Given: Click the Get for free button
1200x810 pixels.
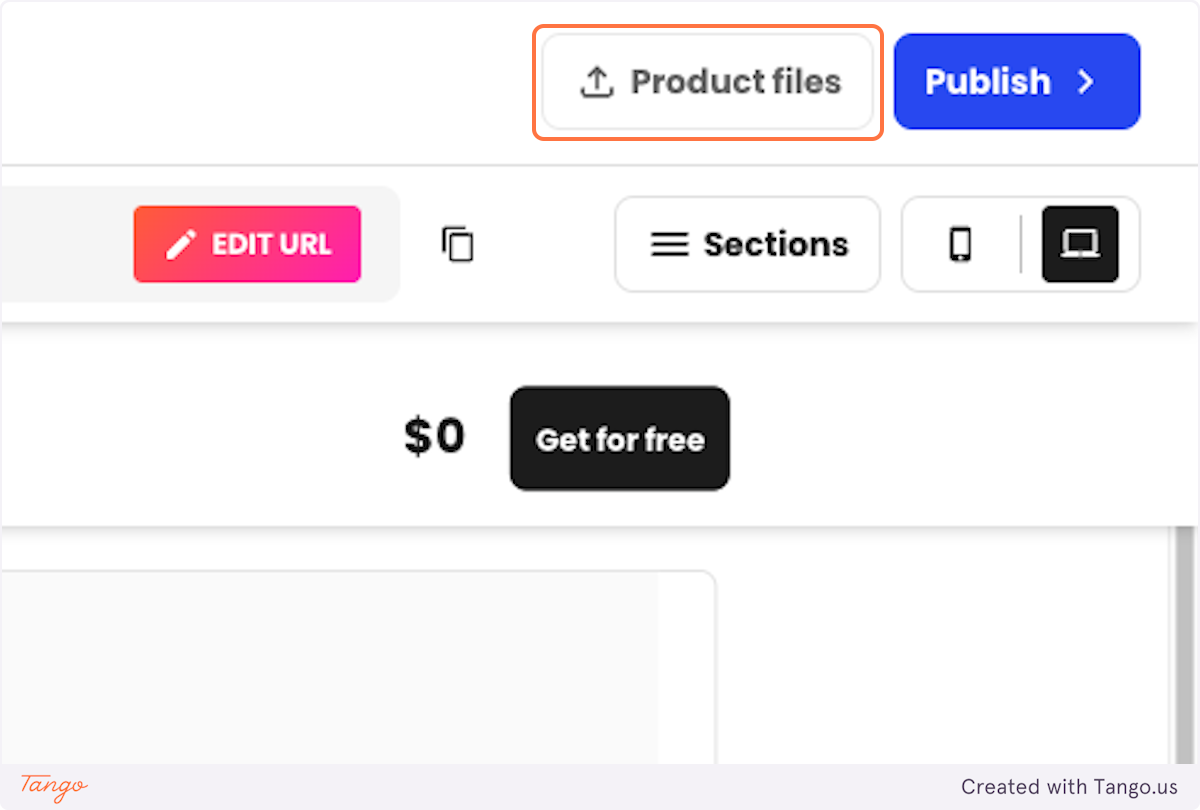Looking at the screenshot, I should coord(620,439).
